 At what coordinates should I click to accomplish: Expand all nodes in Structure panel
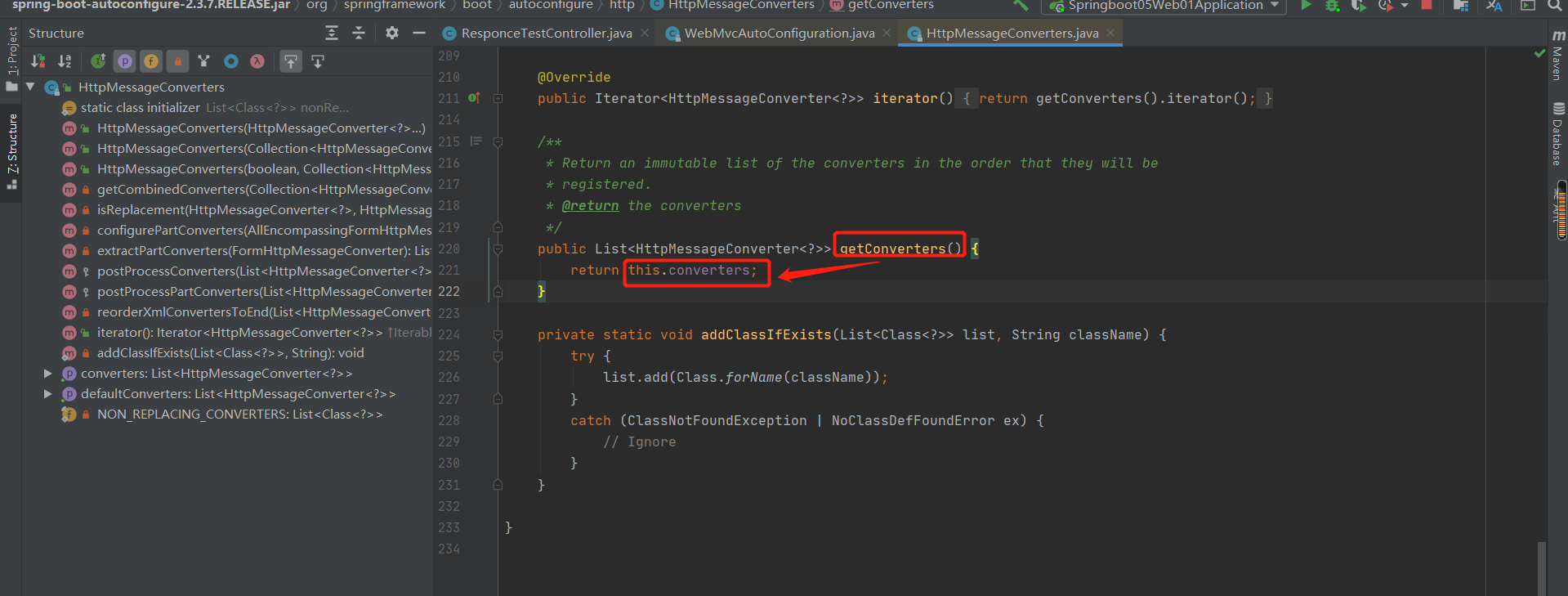click(x=332, y=33)
